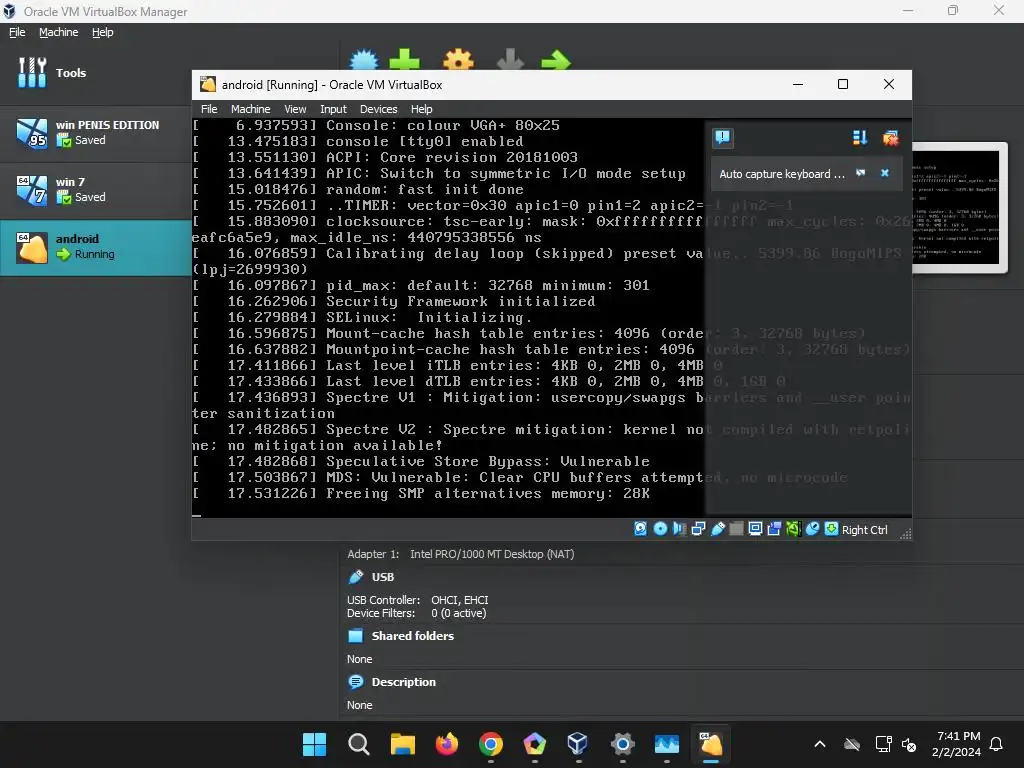Screen dimensions: 1024x768
Task: Click the Add machine green plus icon
Action: 404,59
